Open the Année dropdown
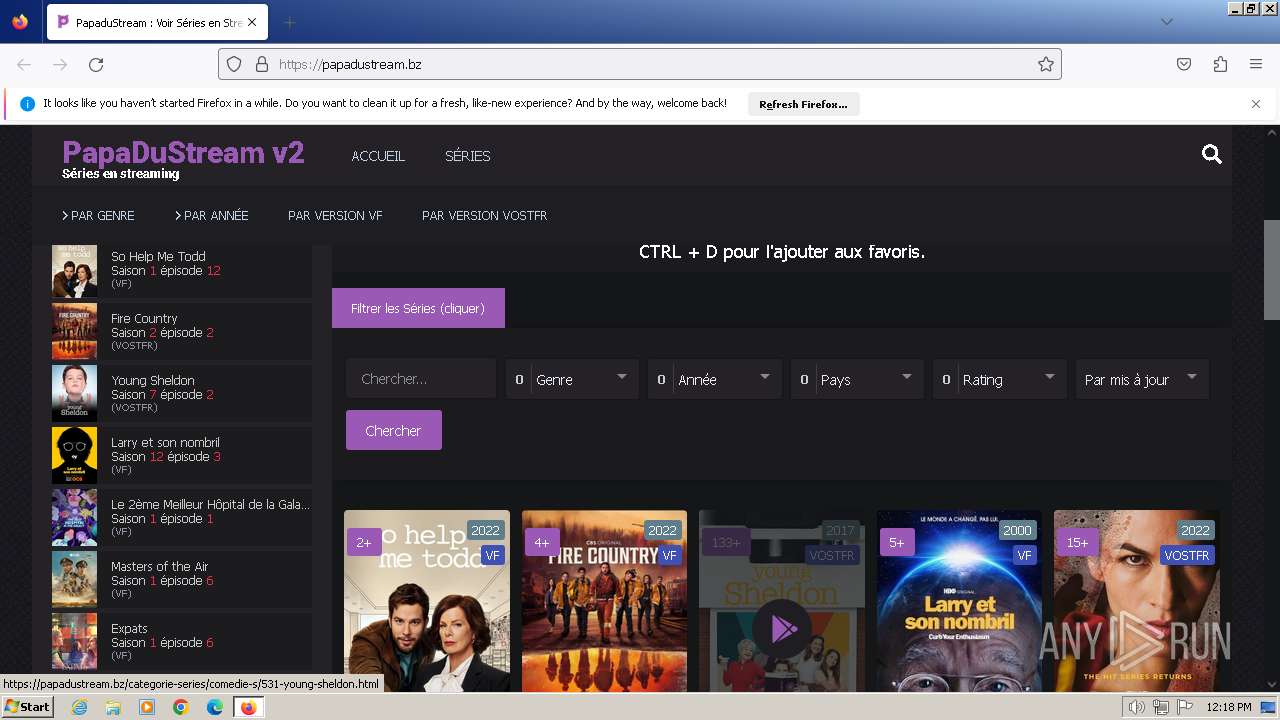 (714, 379)
